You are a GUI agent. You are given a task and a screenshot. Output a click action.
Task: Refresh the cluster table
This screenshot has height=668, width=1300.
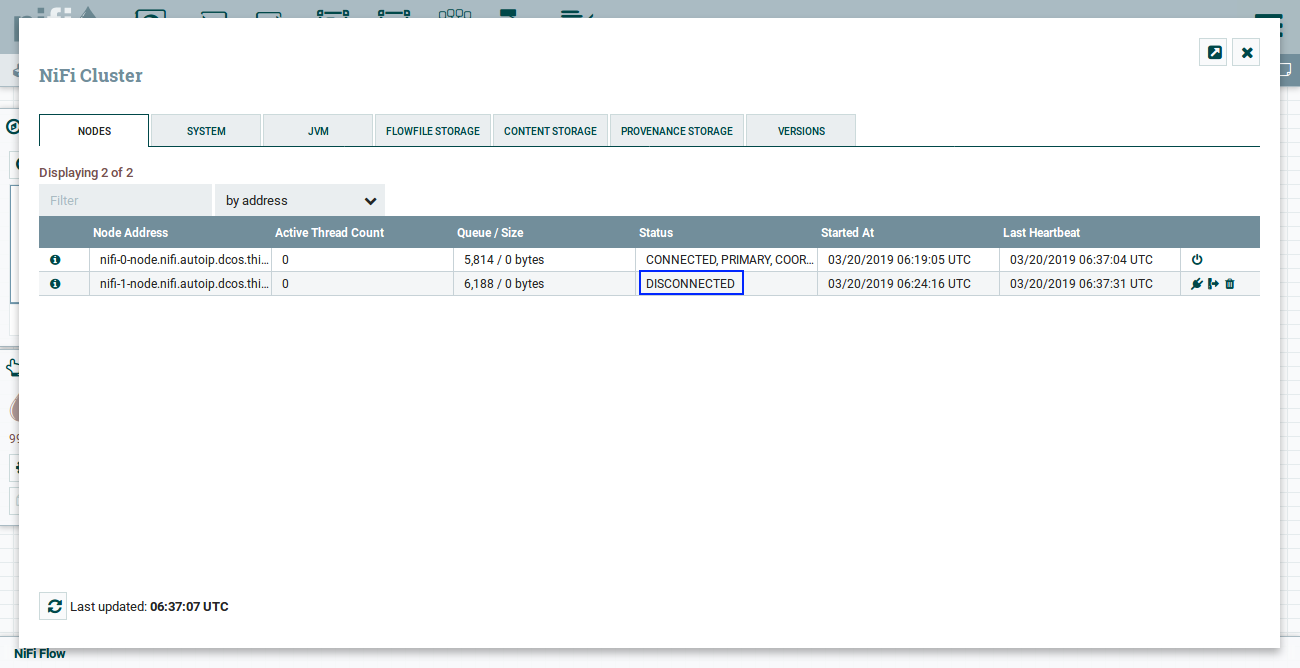(x=54, y=606)
